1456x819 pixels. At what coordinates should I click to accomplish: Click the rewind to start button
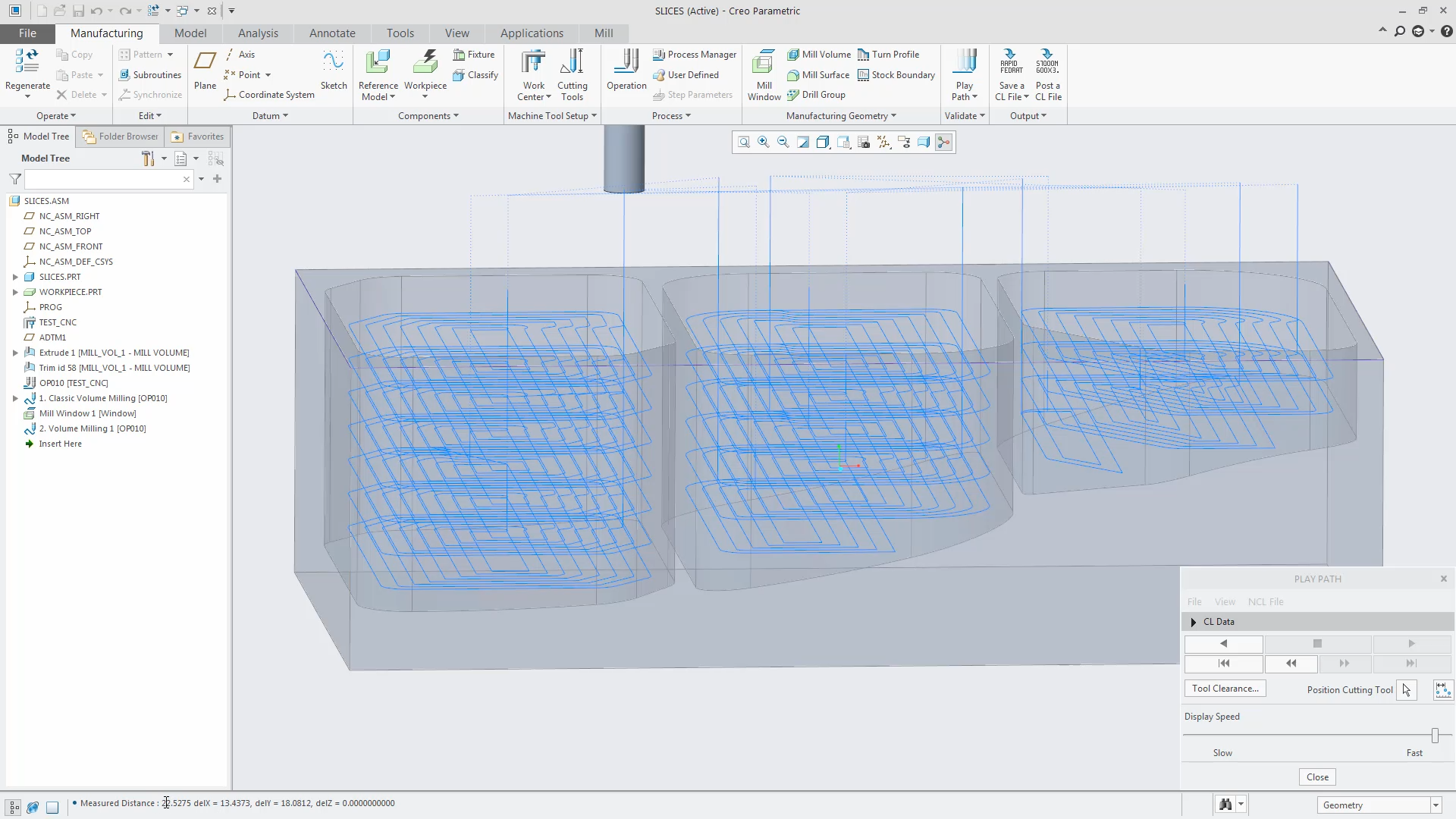(x=1223, y=664)
